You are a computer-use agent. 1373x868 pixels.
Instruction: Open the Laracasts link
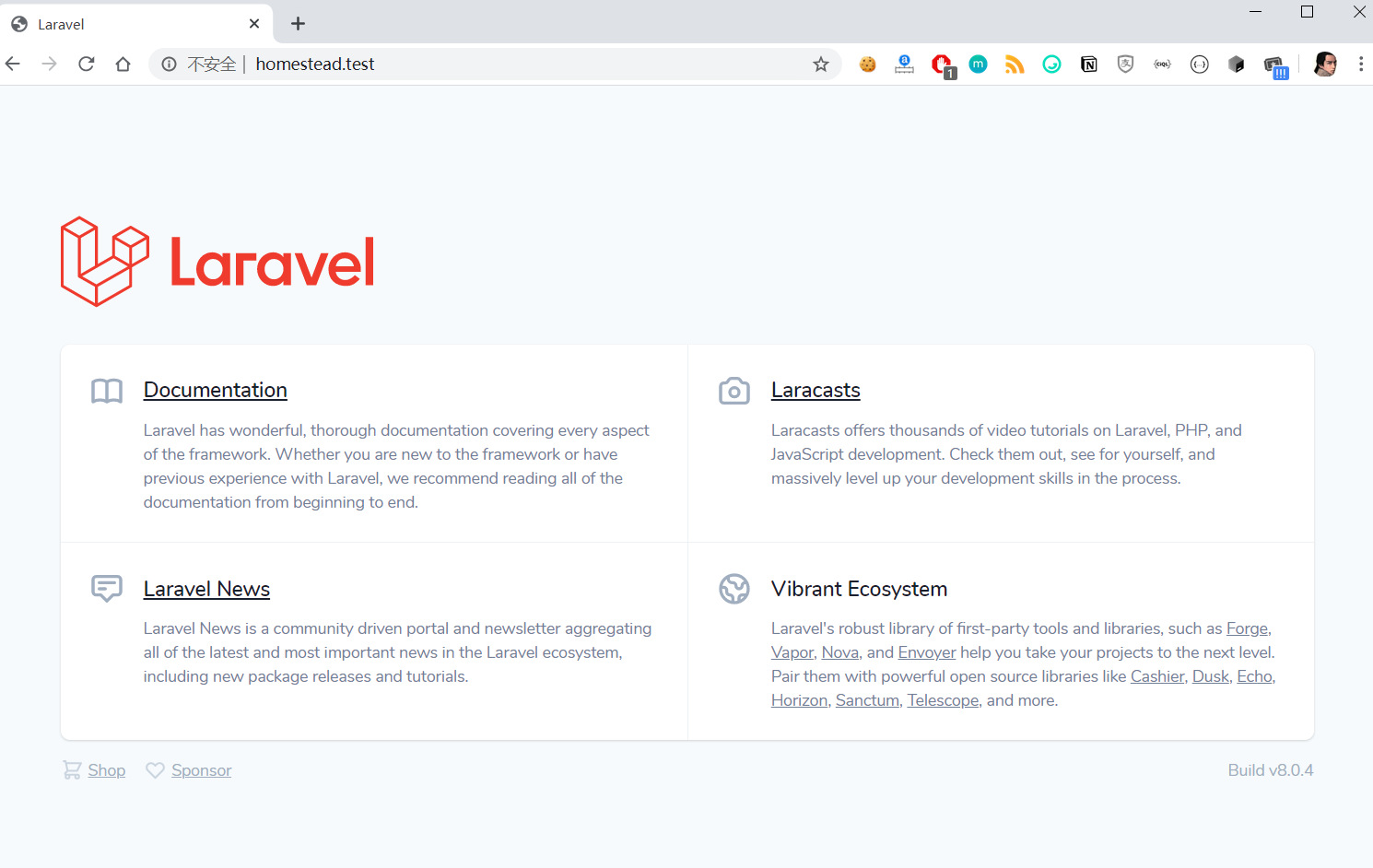pyautogui.click(x=816, y=390)
